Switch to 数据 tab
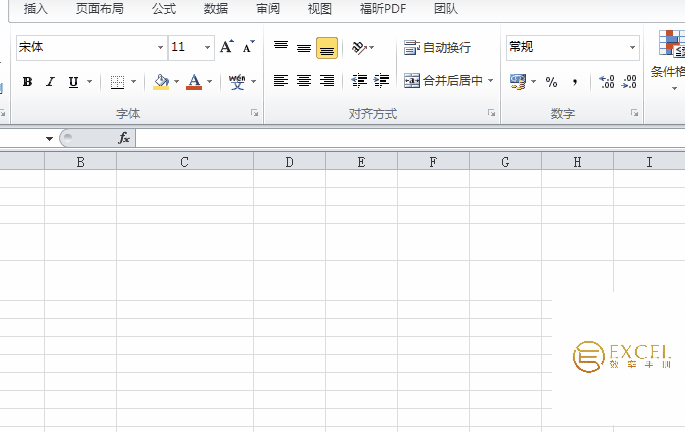The width and height of the screenshot is (685, 432). (x=216, y=9)
